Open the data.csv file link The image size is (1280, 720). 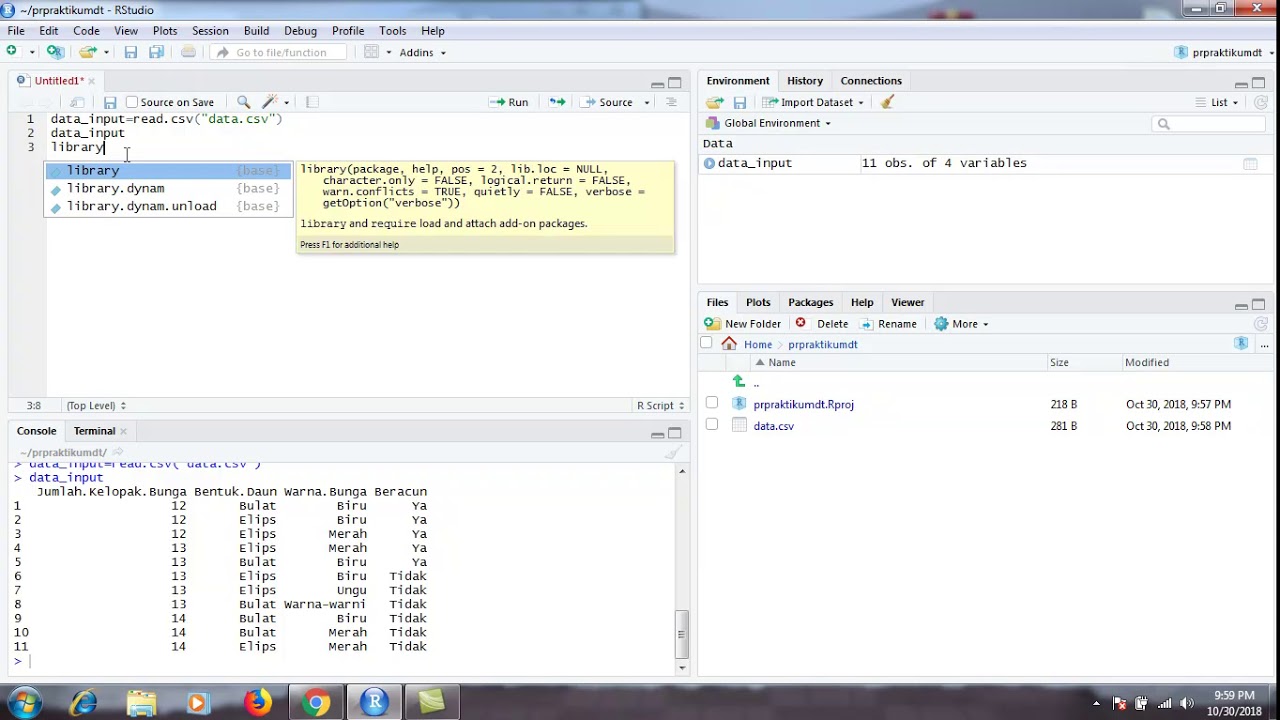pyautogui.click(x=773, y=426)
